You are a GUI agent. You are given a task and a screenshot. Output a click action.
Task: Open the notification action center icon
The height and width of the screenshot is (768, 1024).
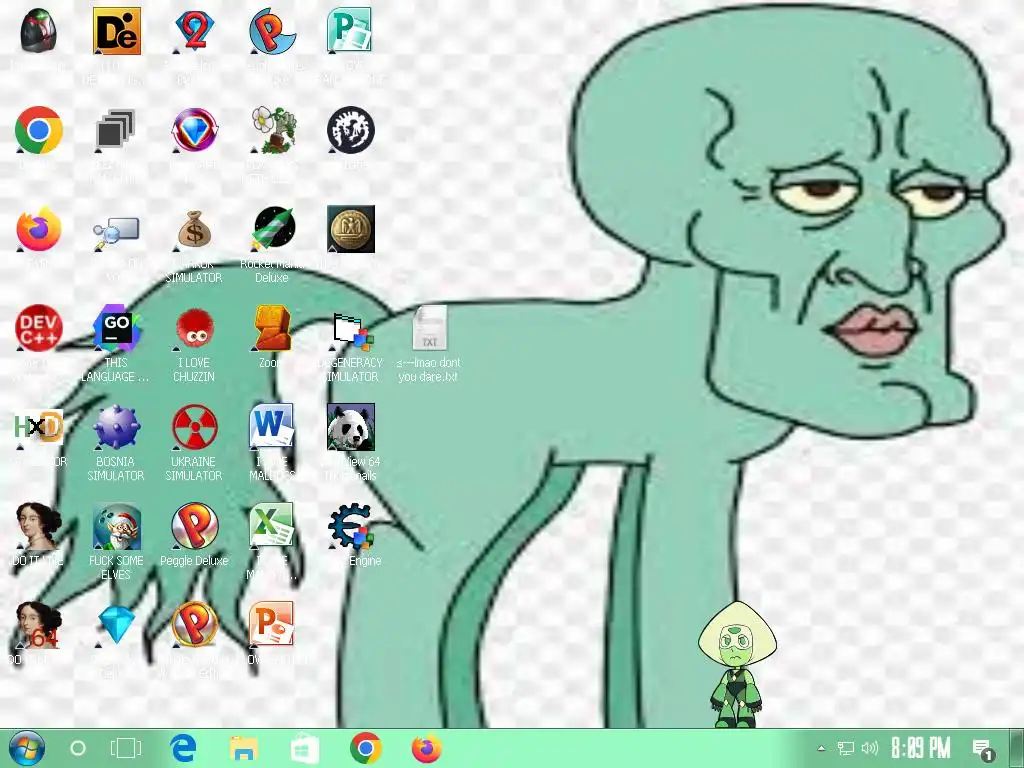983,750
